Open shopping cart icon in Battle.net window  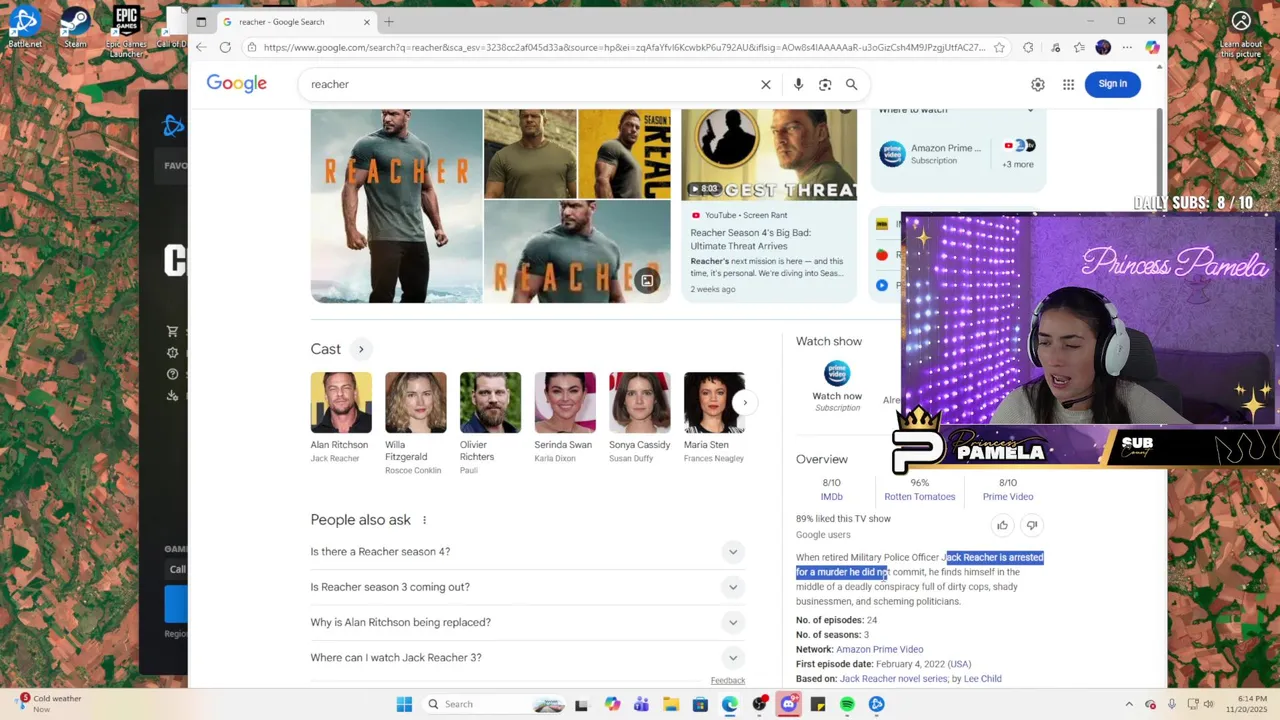tap(172, 331)
